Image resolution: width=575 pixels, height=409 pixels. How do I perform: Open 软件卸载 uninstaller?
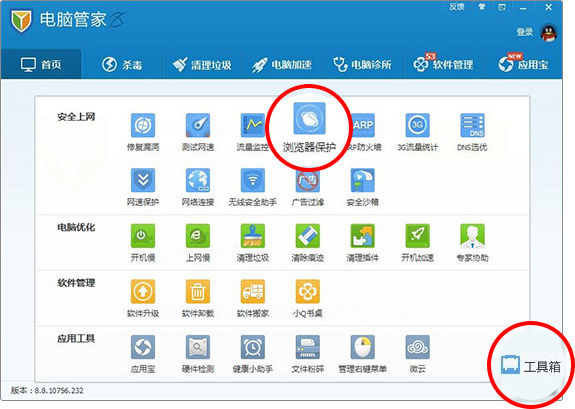(198, 298)
